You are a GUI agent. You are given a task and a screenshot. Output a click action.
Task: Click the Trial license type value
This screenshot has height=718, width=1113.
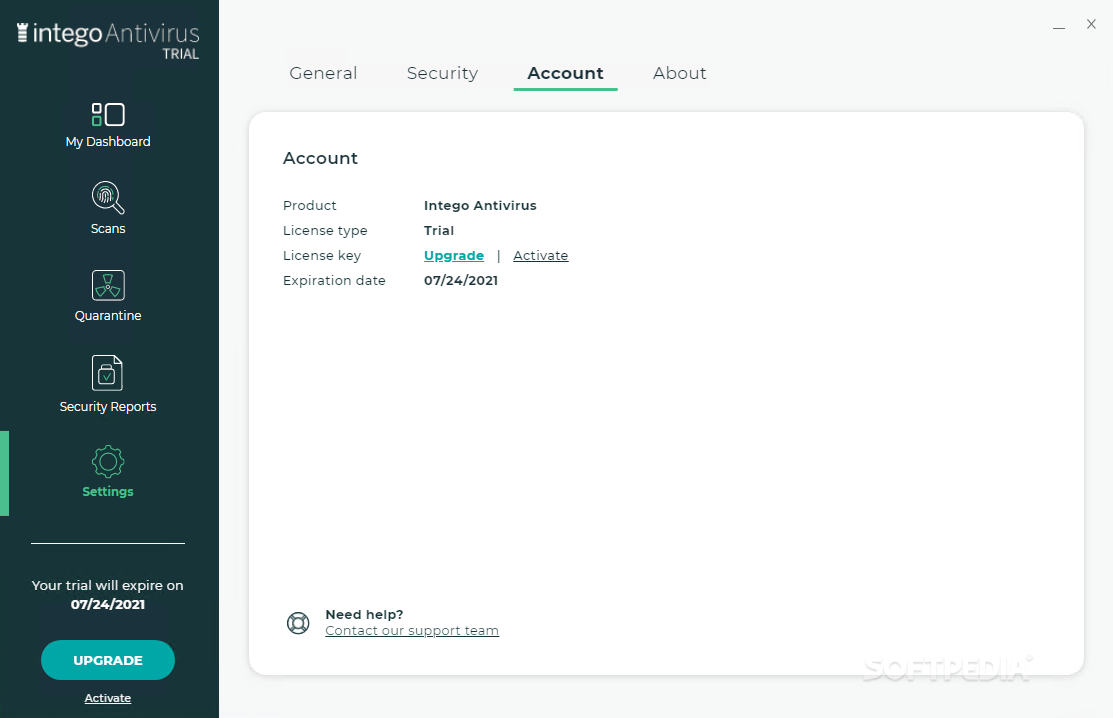[x=439, y=231]
